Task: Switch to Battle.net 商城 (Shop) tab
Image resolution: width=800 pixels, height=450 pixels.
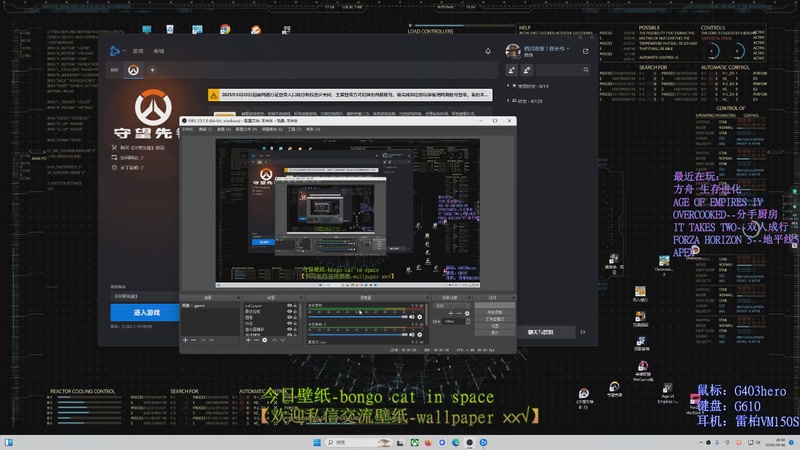Action: click(159, 51)
